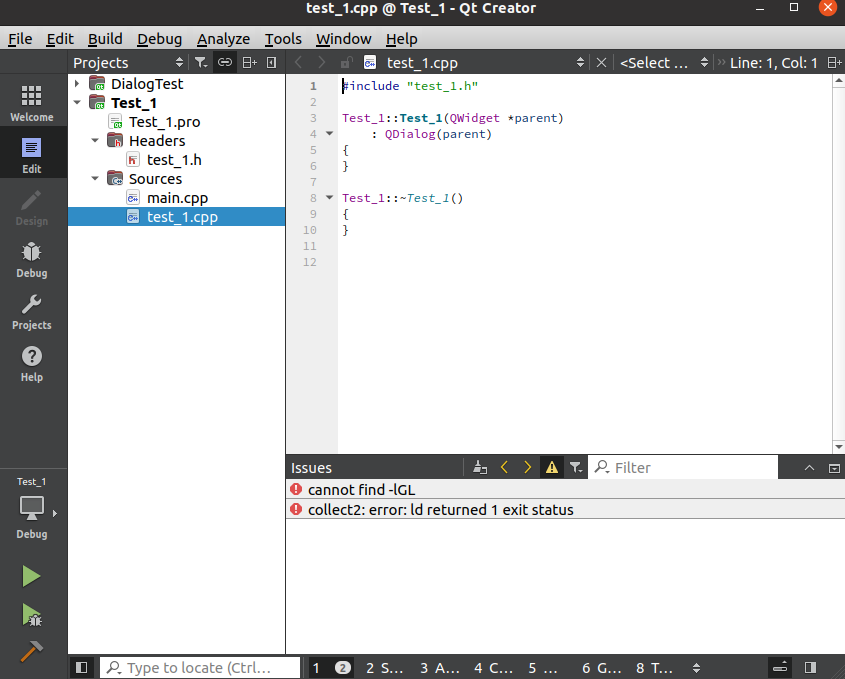The height and width of the screenshot is (679, 845).
Task: Run the project with the green Run button
Action: click(x=31, y=576)
